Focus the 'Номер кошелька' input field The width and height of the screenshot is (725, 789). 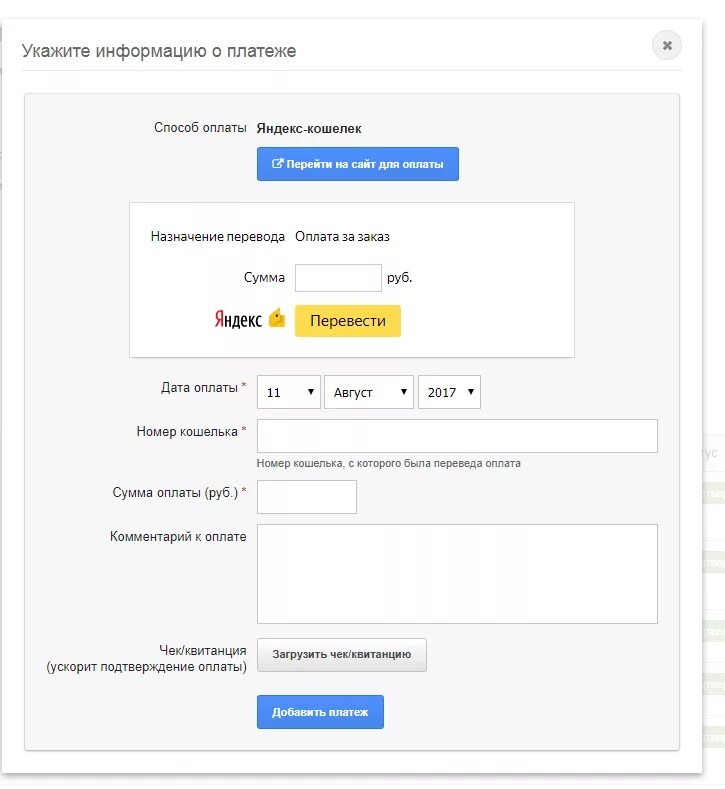tap(457, 436)
